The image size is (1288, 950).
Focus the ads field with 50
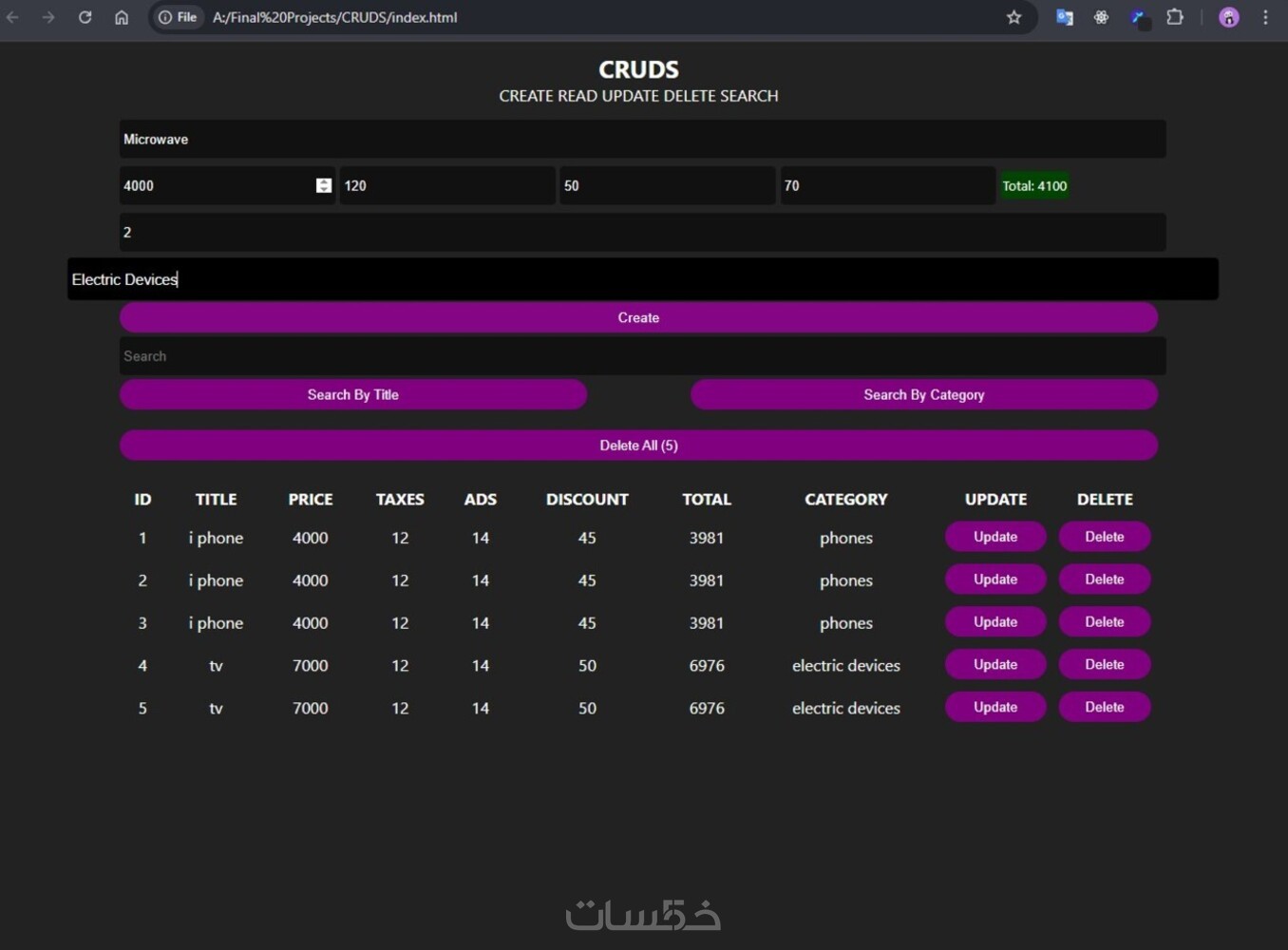point(668,185)
